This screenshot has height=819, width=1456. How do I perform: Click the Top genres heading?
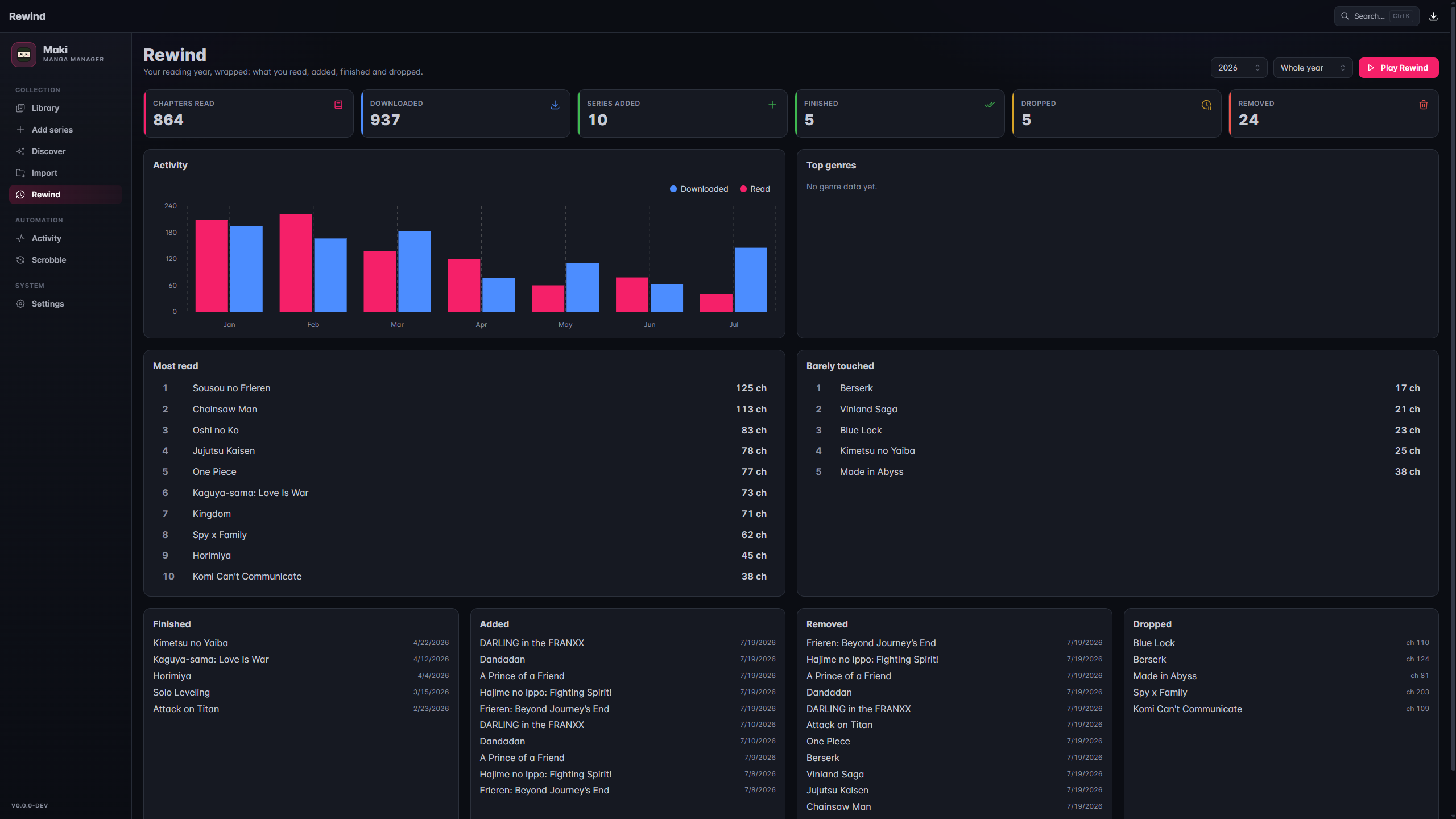(x=831, y=165)
